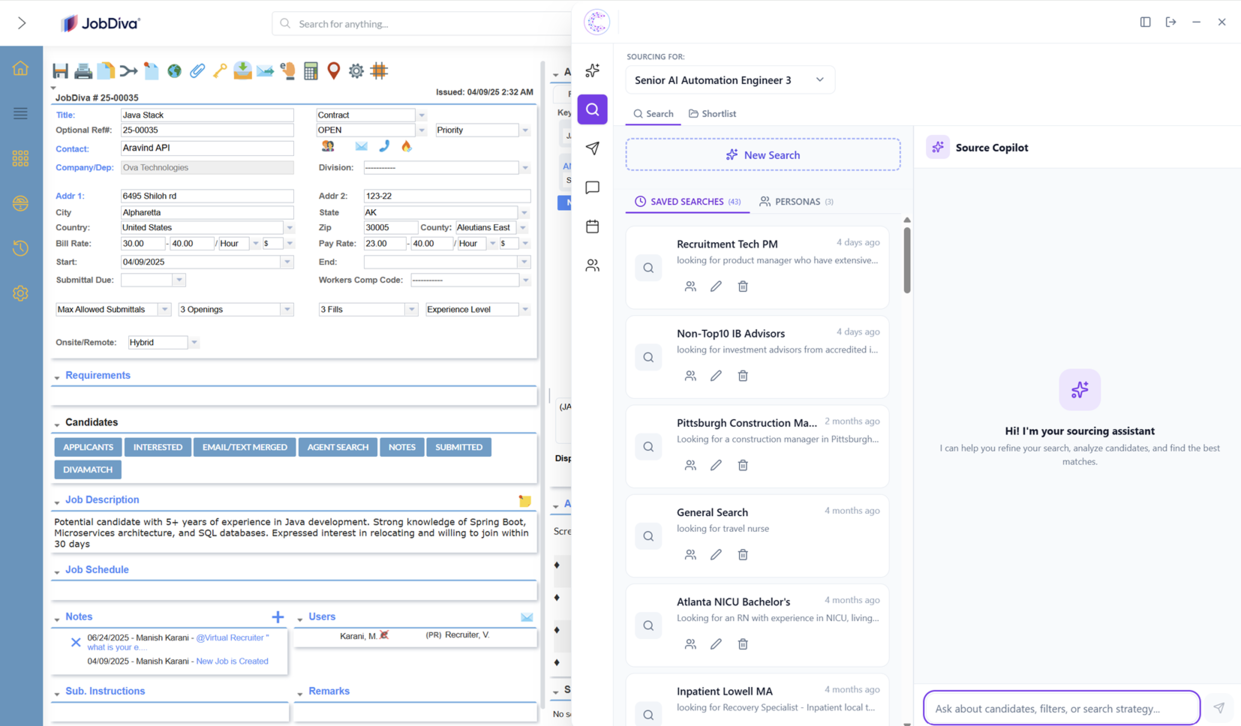This screenshot has width=1241, height=726.
Task: Click the pinned note page icon
Action: [151, 71]
